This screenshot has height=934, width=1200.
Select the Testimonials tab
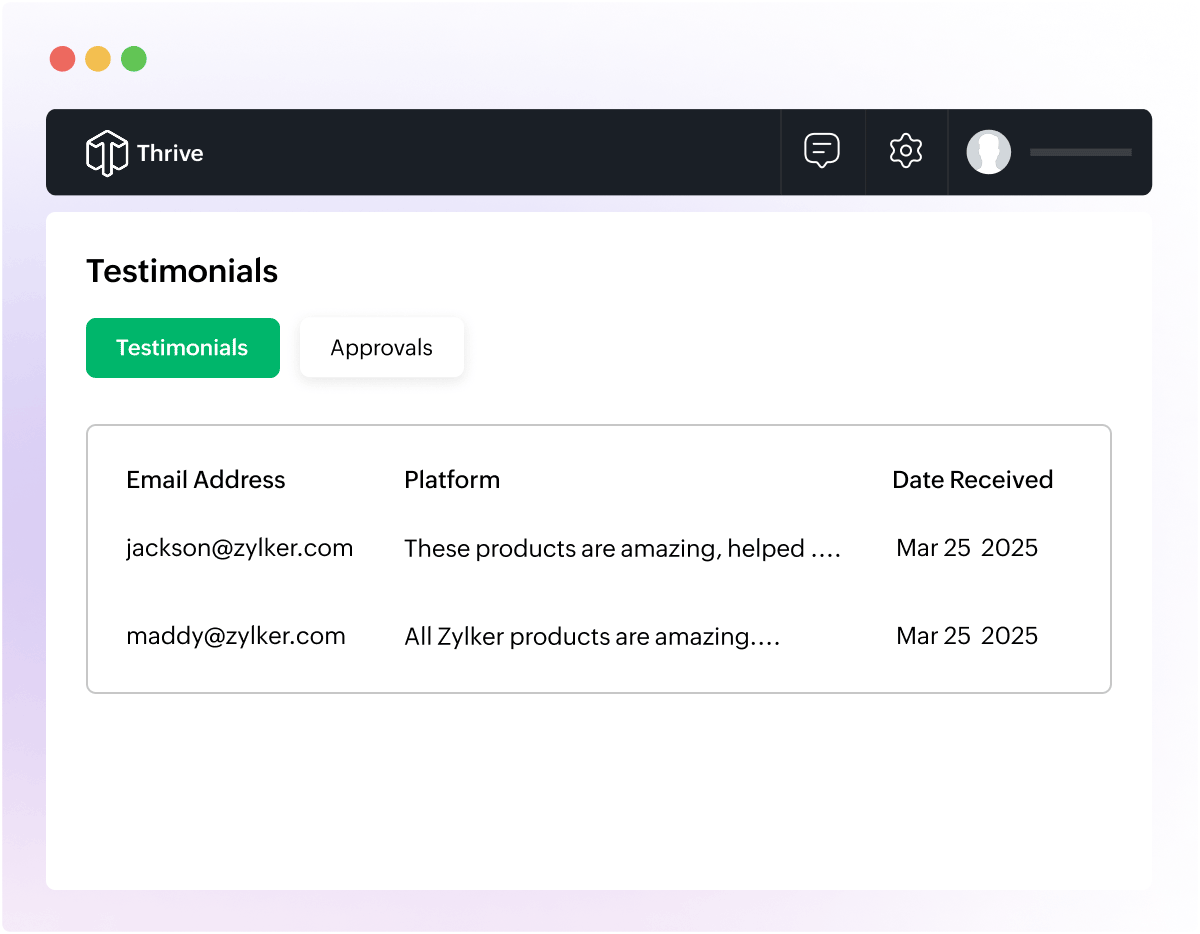pyautogui.click(x=182, y=347)
